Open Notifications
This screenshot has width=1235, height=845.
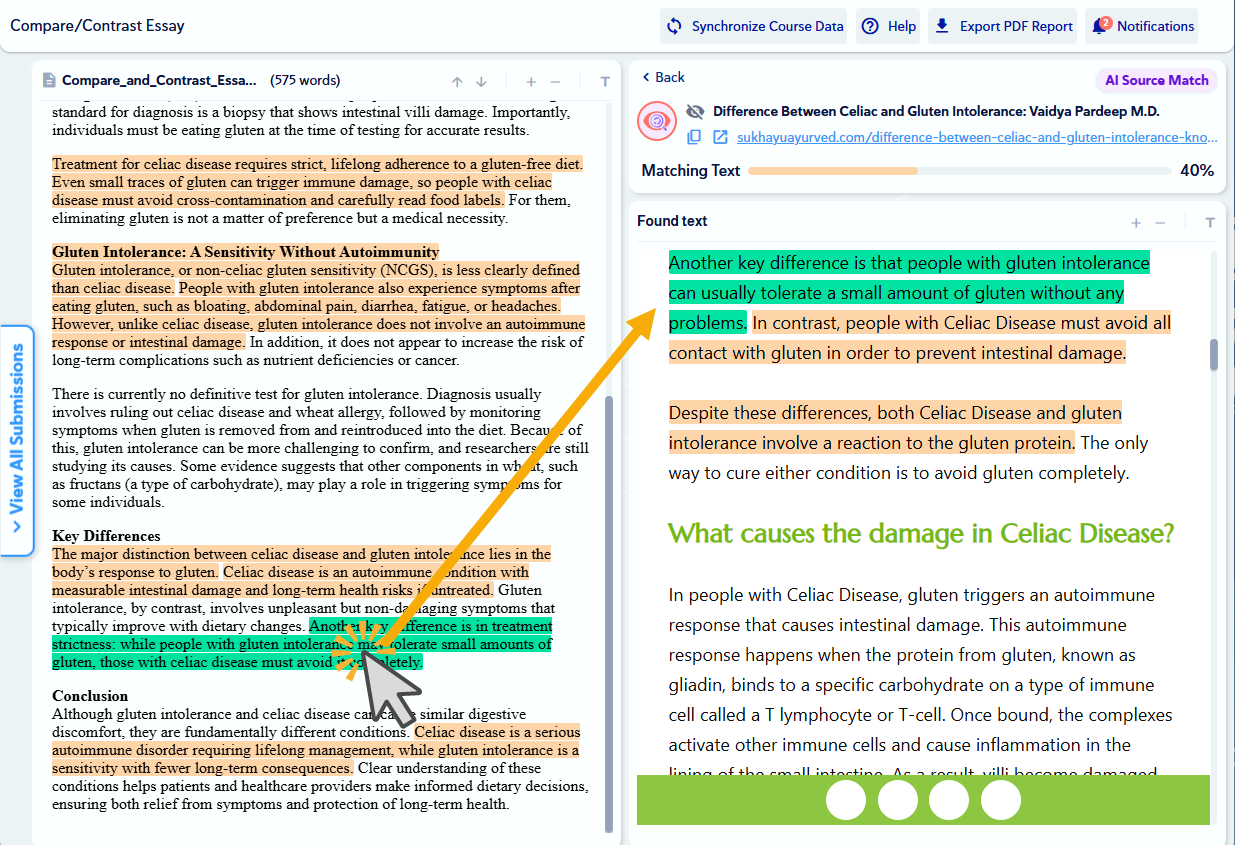point(1141,26)
